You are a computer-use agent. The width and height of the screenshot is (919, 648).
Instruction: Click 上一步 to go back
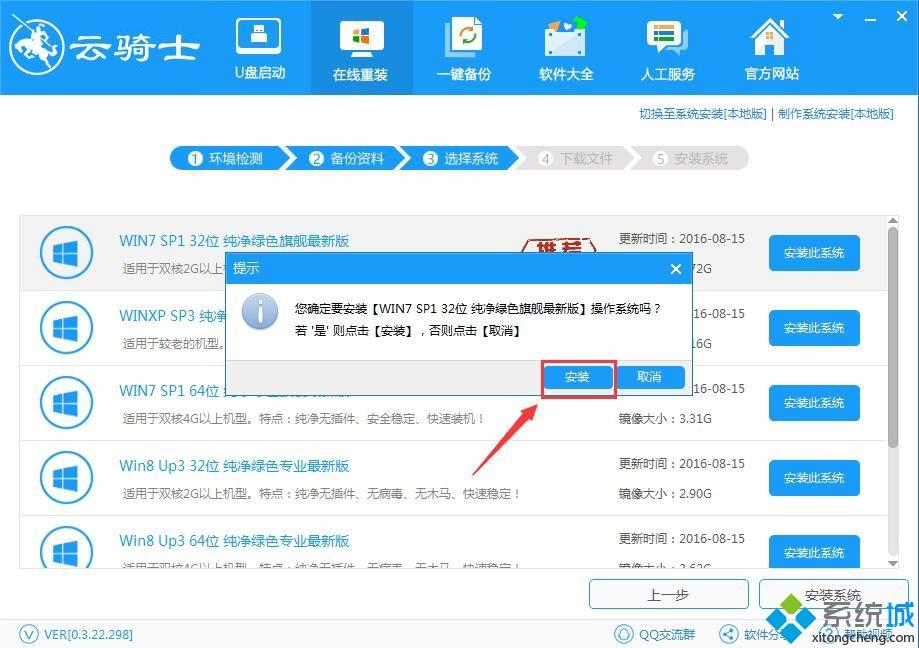668,595
